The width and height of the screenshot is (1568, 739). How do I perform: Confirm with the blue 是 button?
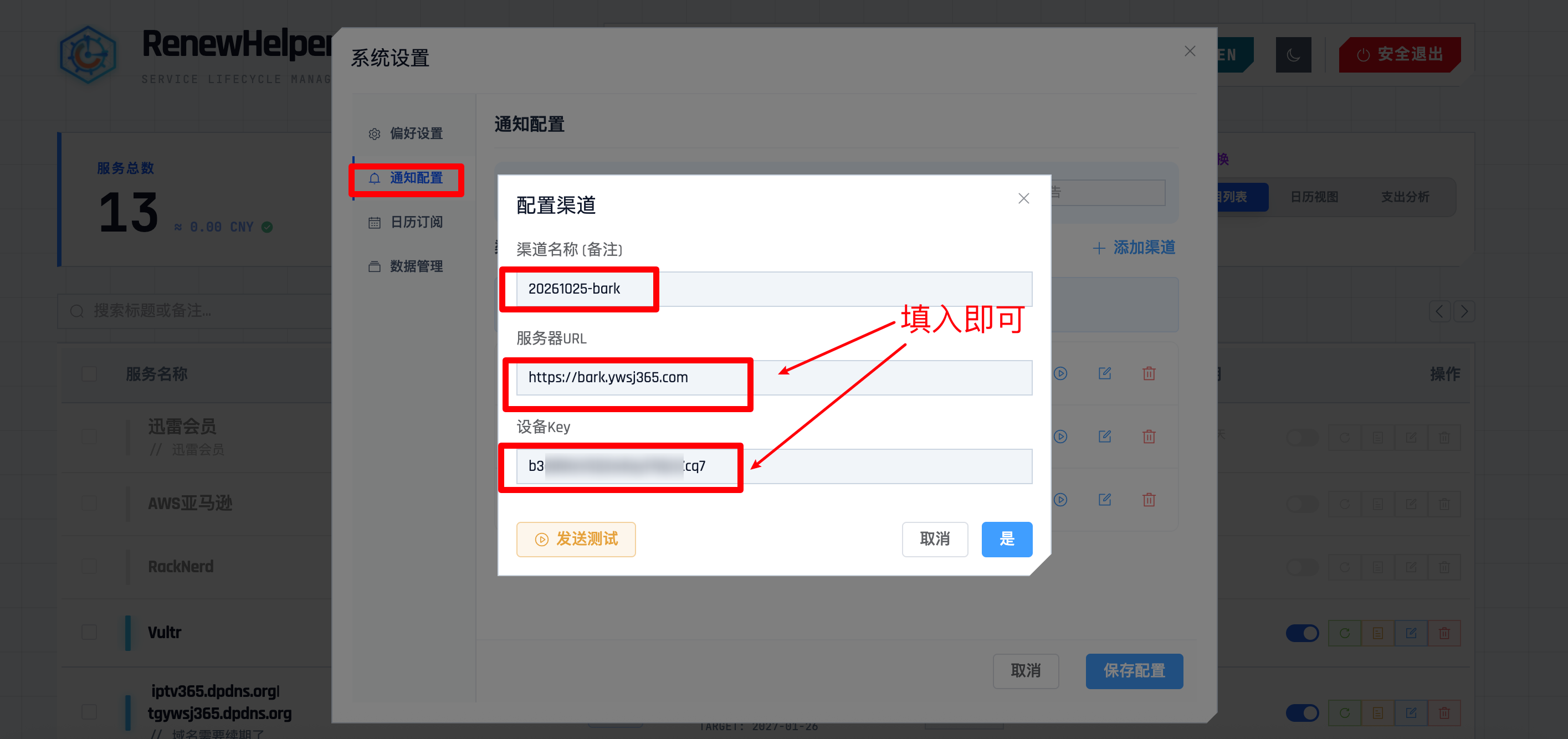(x=1006, y=540)
